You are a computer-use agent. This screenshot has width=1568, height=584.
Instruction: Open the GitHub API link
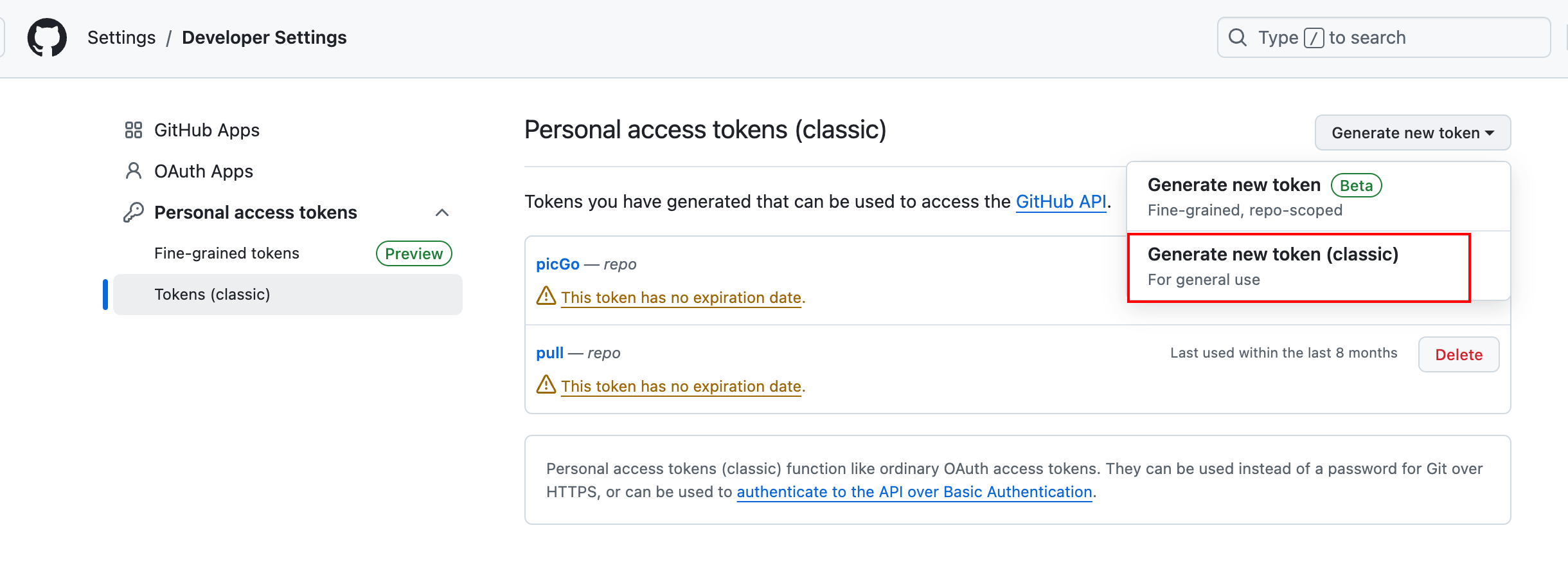(x=1061, y=202)
